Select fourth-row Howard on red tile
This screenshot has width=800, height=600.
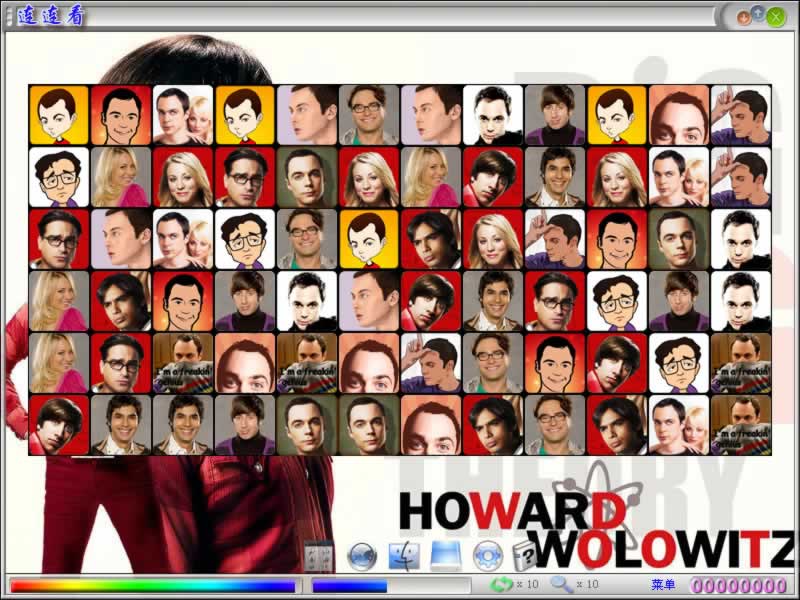coord(431,302)
